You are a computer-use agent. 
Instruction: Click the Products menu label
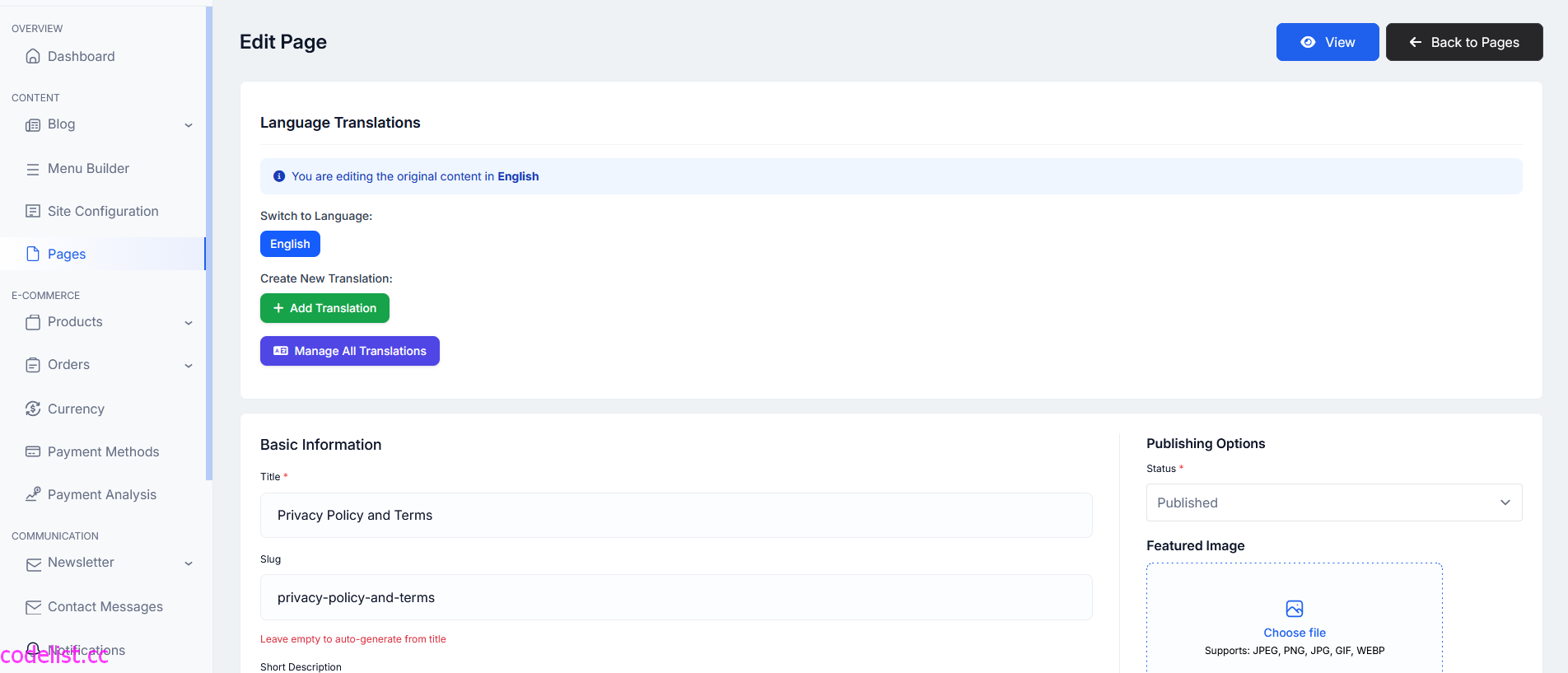click(75, 321)
